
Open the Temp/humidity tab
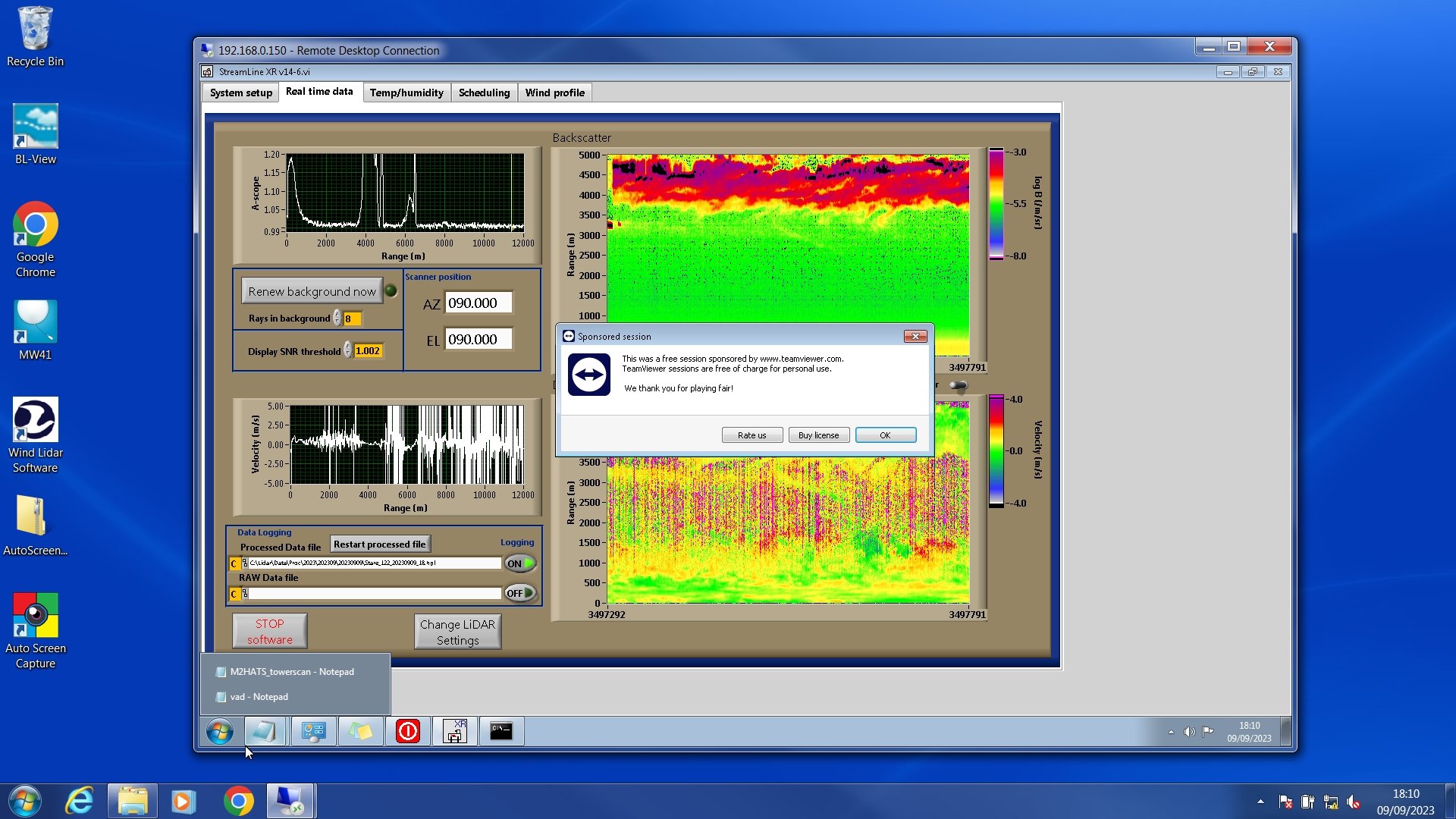tap(406, 93)
